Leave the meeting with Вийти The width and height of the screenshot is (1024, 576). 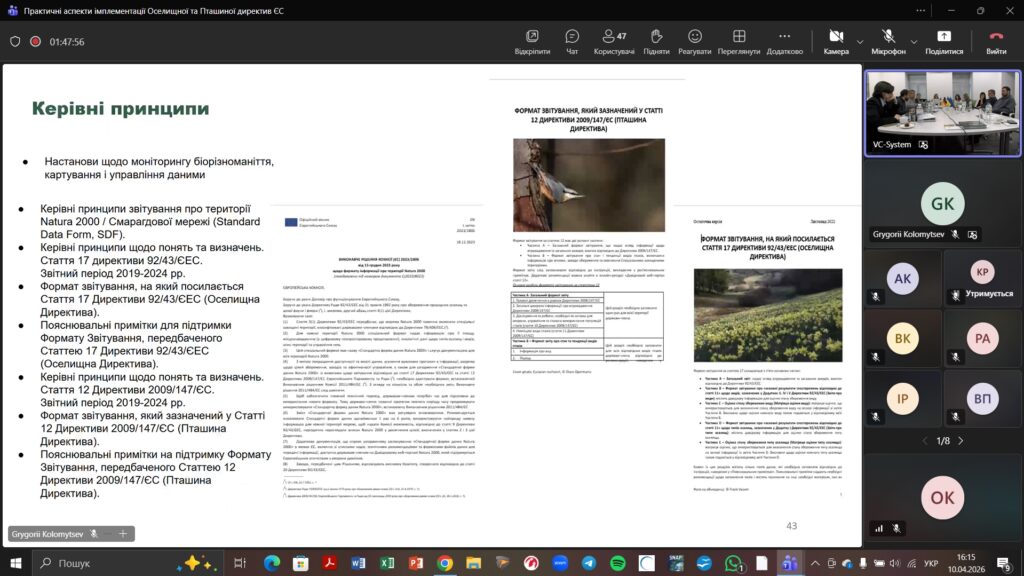click(x=996, y=41)
